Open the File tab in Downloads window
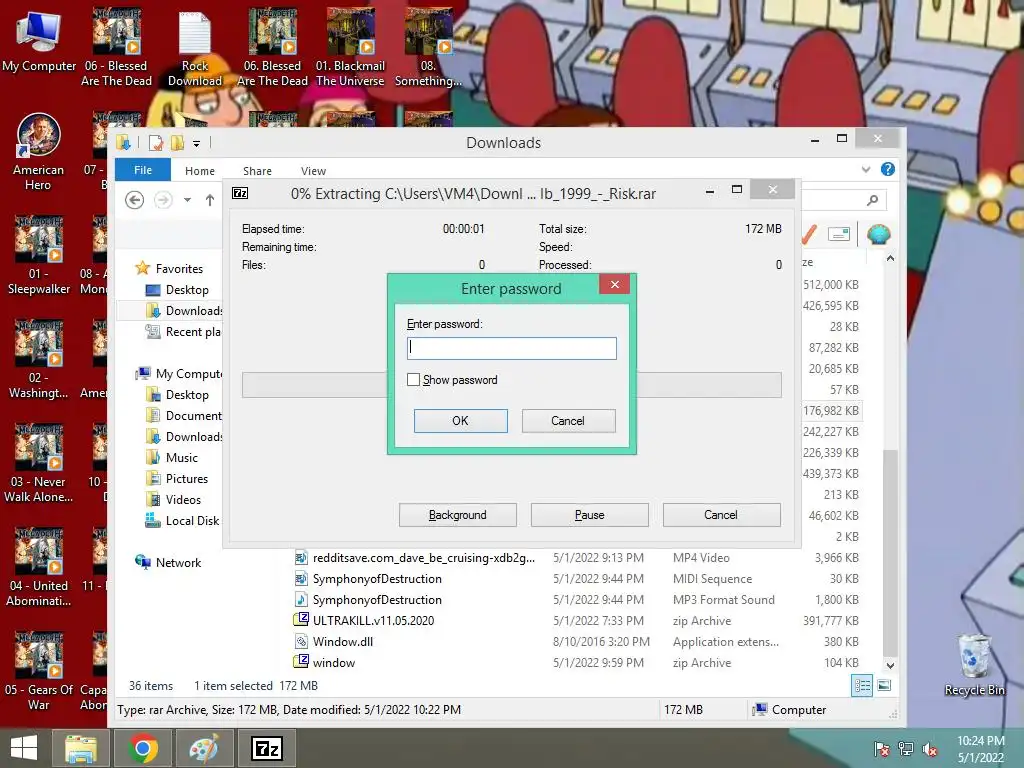The height and width of the screenshot is (768, 1024). tap(142, 170)
